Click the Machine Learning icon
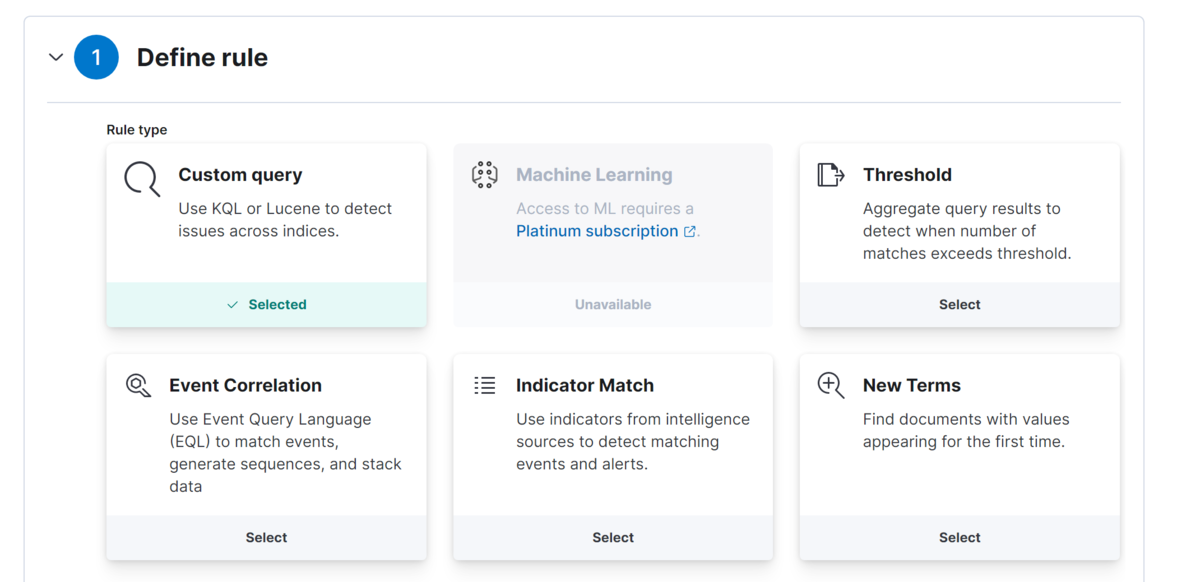 pos(485,175)
